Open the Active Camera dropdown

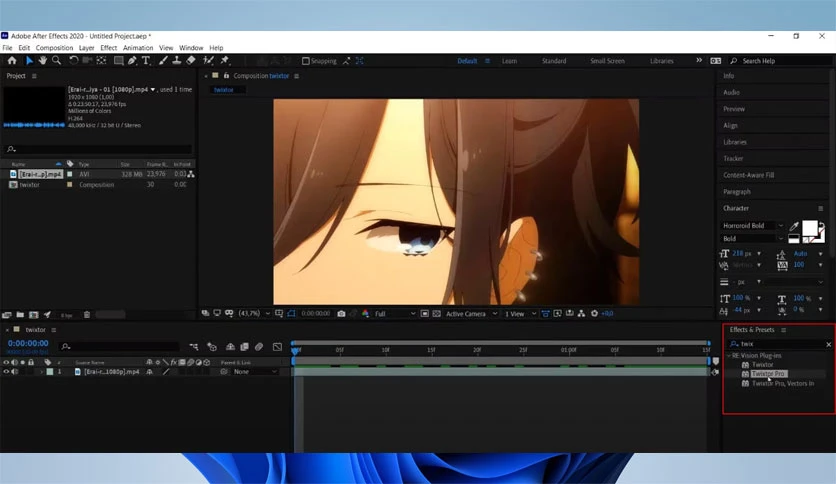pyautogui.click(x=471, y=313)
